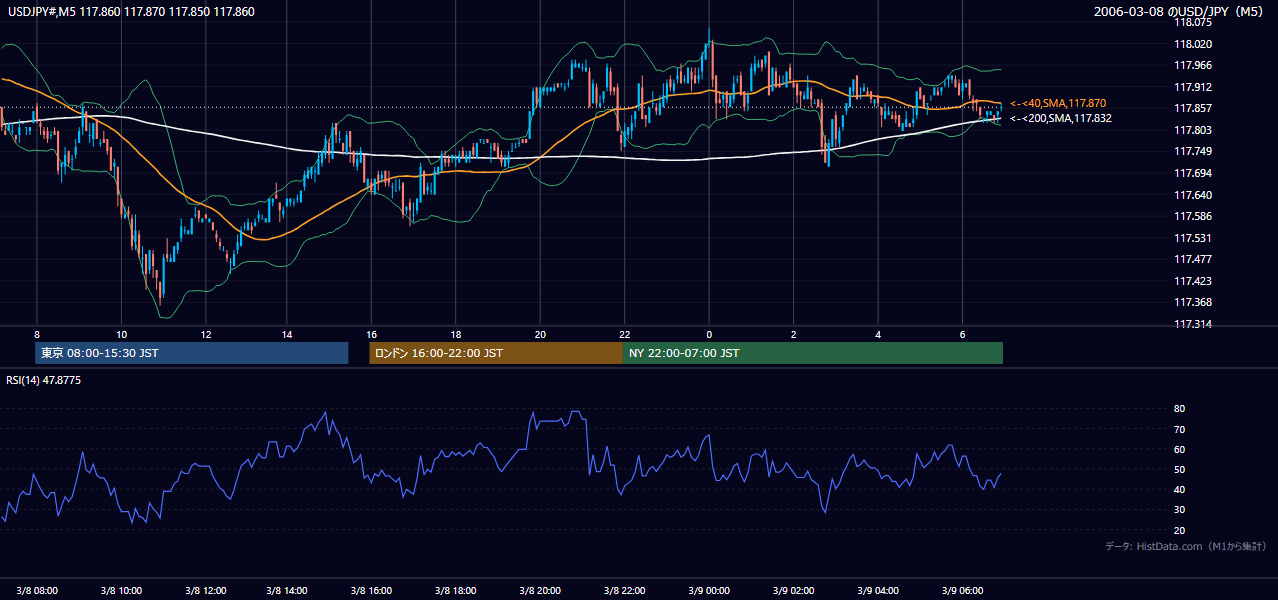Click bottom time label '3/8 20:00'
The height and width of the screenshot is (600, 1278).
[541, 590]
